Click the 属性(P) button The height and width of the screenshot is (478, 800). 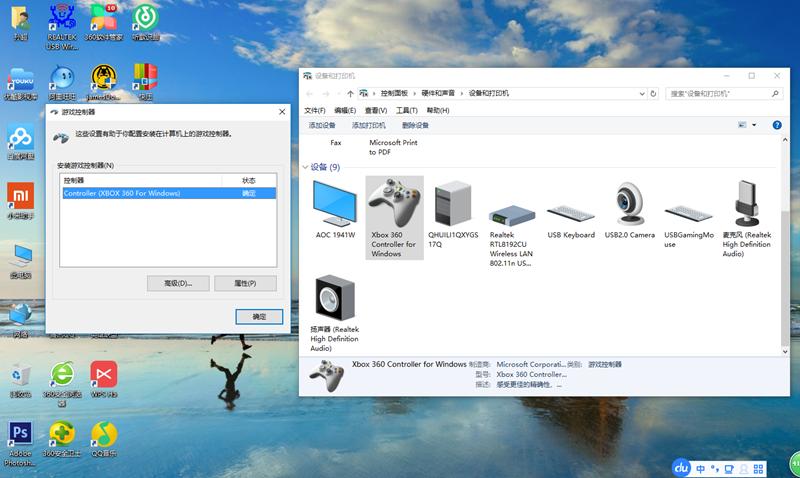245,283
